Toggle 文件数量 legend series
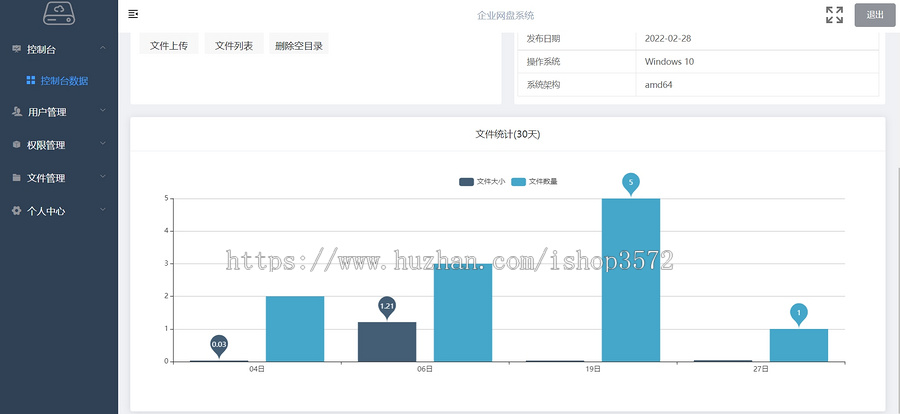Viewport: 900px width, 414px height. (534, 181)
